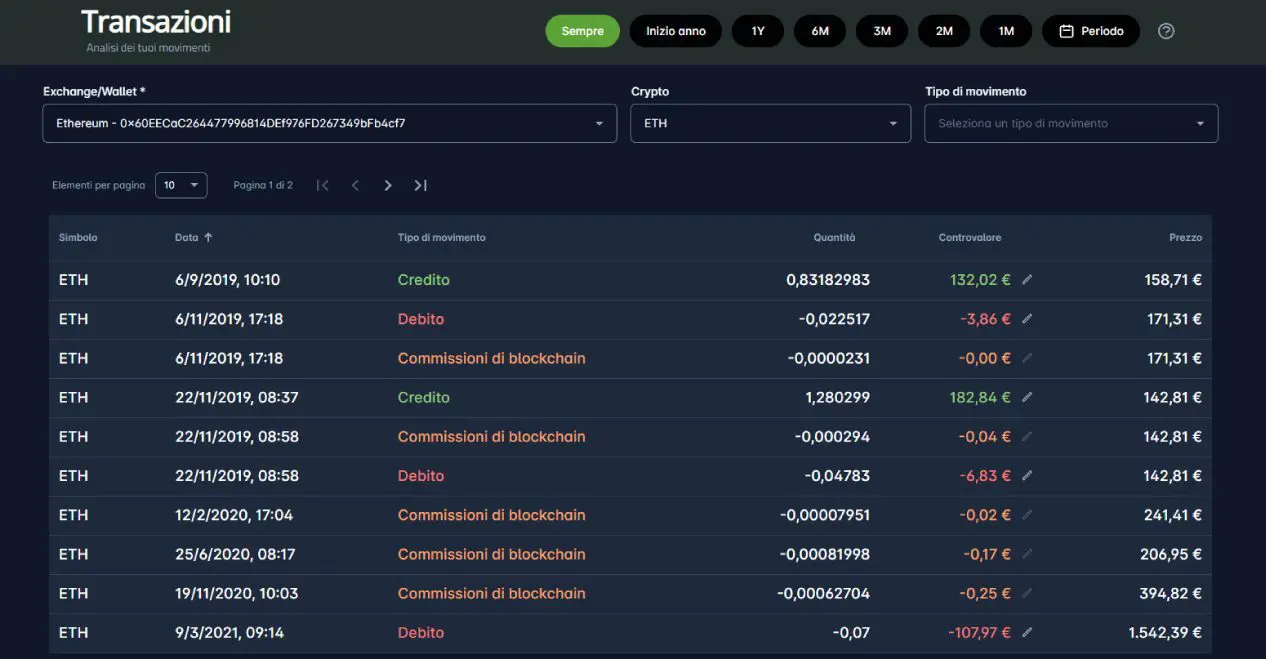Select the 6M time range
1266x659 pixels.
click(x=820, y=31)
